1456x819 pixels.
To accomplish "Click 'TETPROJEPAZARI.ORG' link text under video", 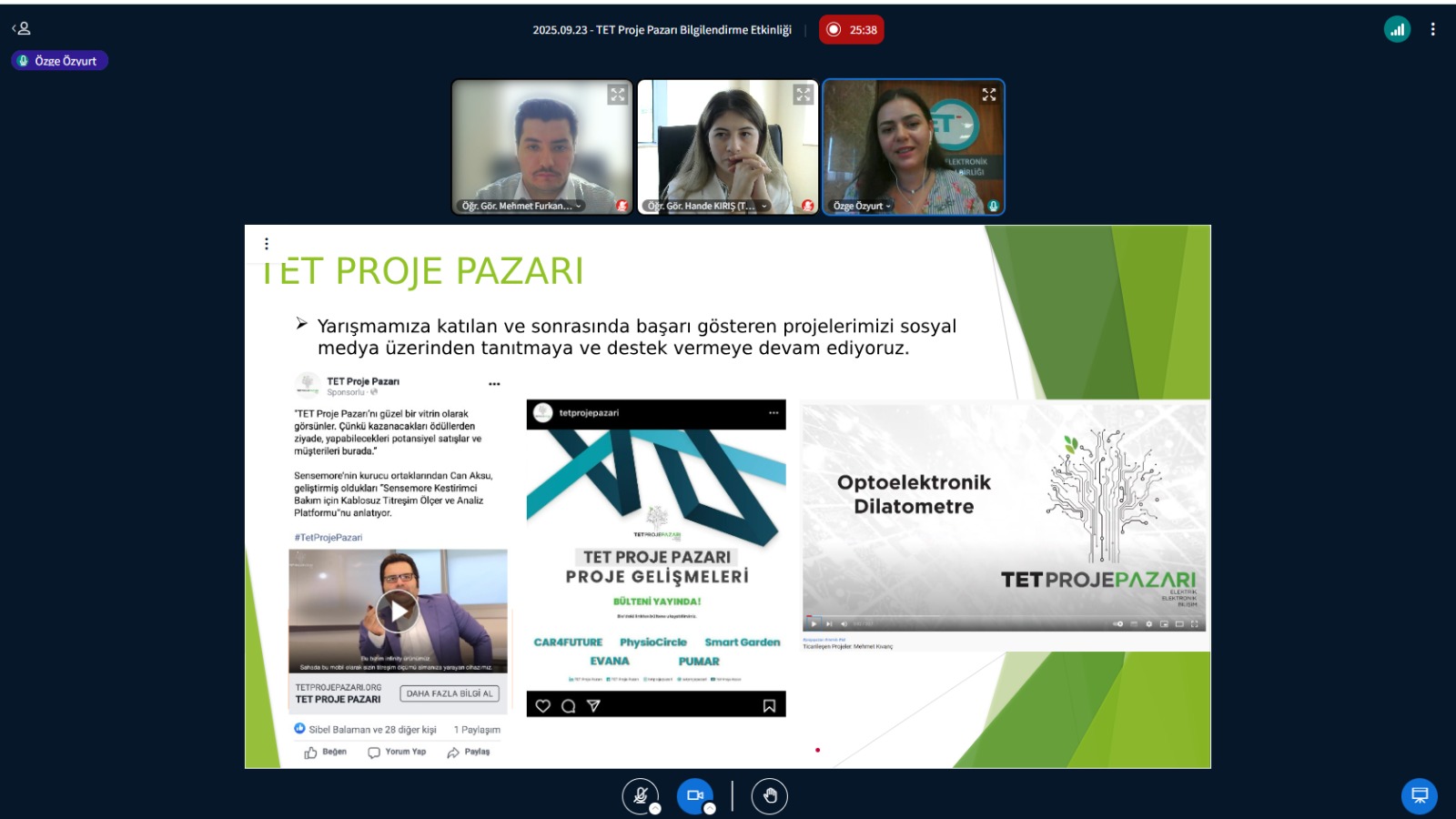I will pos(339,688).
